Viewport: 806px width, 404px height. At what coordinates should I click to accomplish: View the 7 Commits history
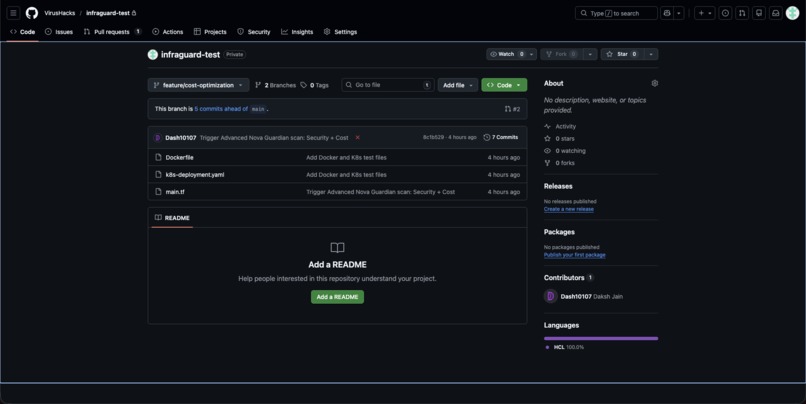click(x=501, y=137)
